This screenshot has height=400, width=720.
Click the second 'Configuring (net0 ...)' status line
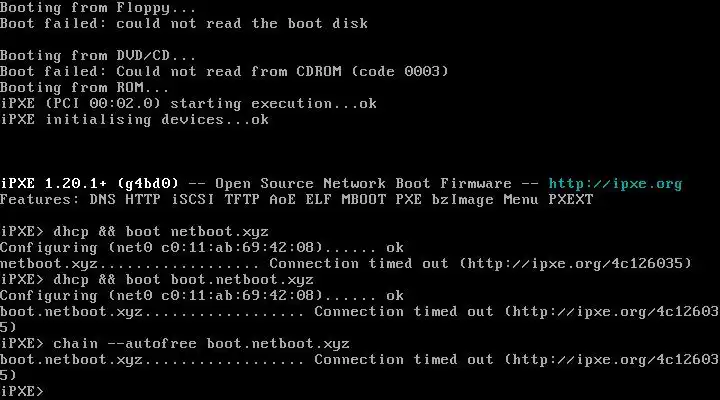(202, 295)
